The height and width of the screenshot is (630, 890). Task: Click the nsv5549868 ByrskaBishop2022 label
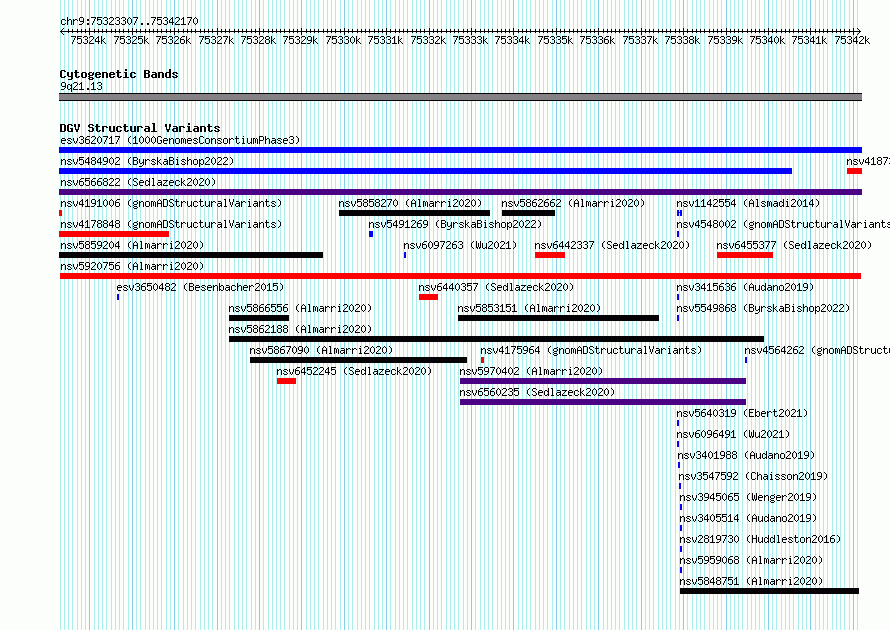pos(763,308)
